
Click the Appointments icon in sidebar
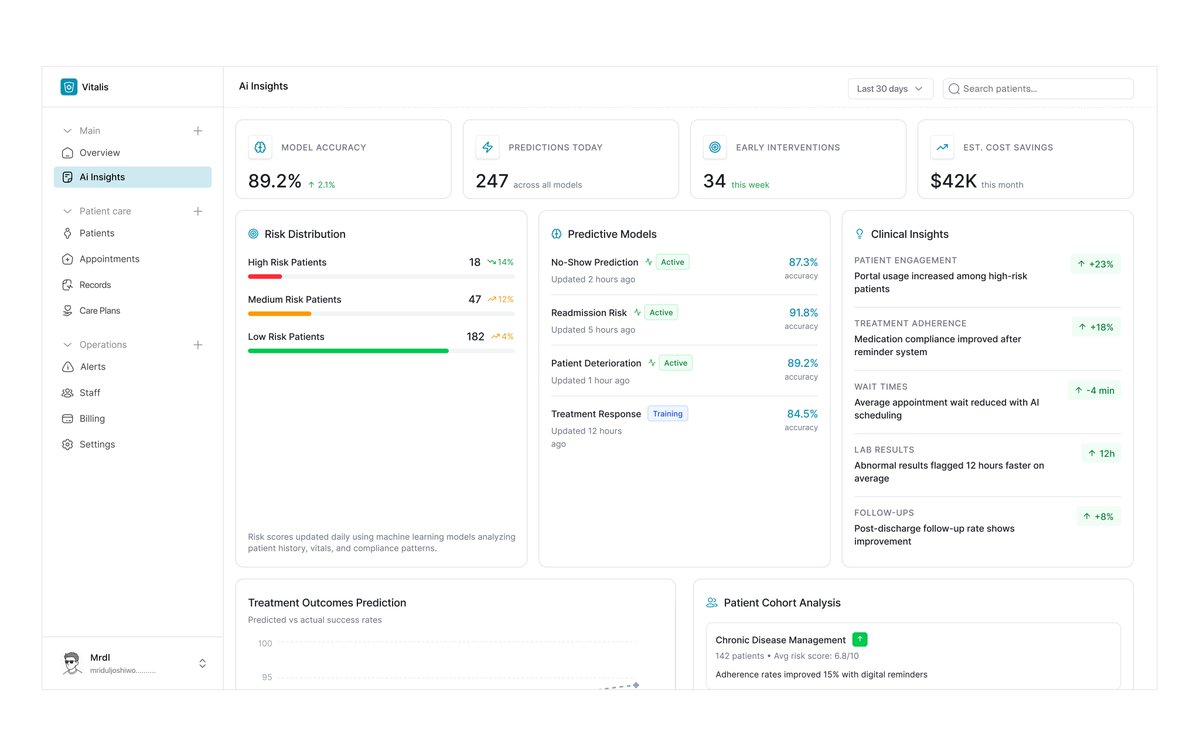(68, 259)
